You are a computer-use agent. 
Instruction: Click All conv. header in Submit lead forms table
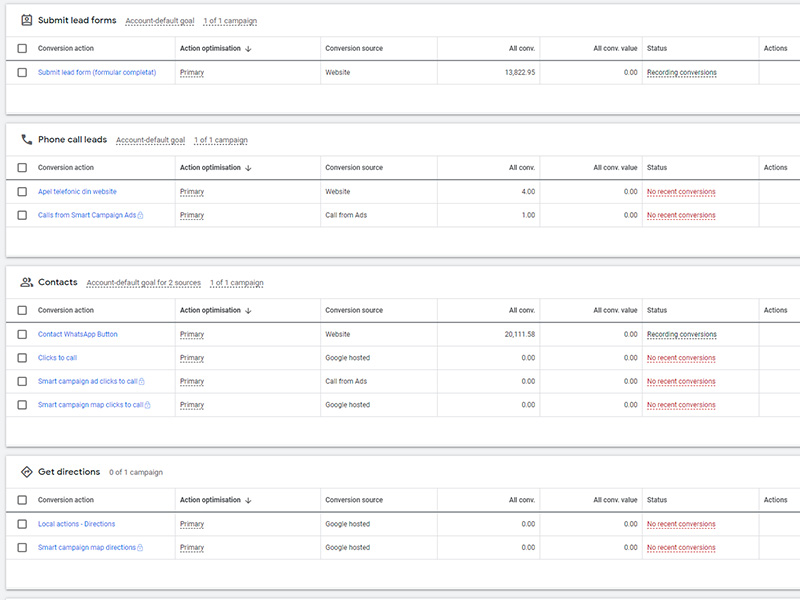tap(522, 48)
